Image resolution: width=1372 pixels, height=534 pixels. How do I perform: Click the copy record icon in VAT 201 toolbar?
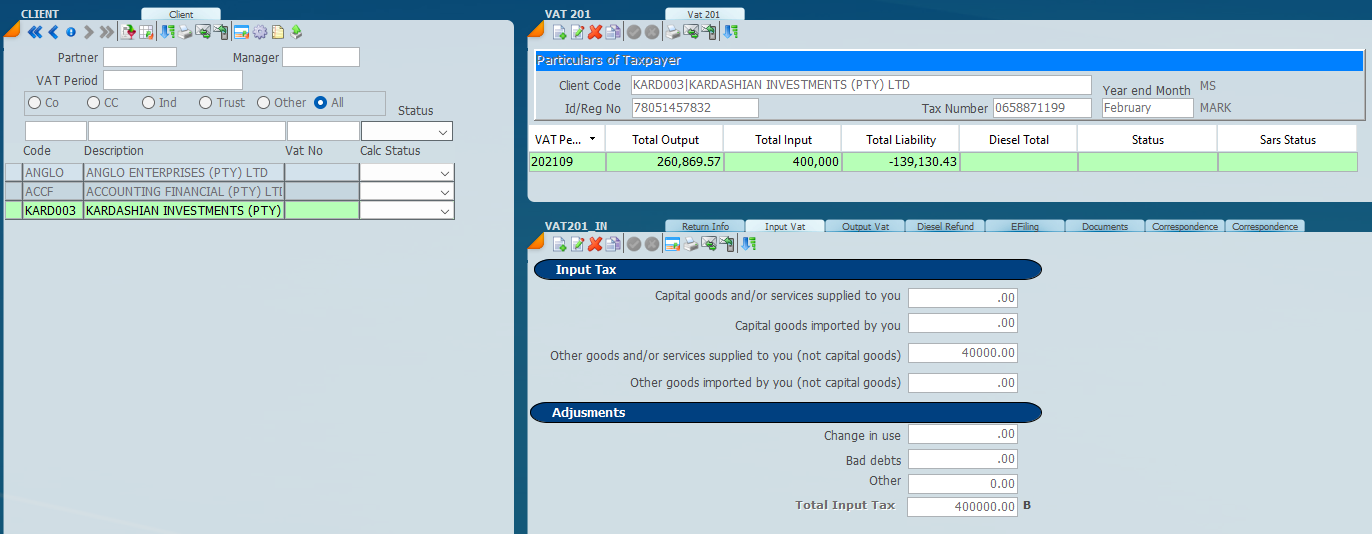(613, 32)
